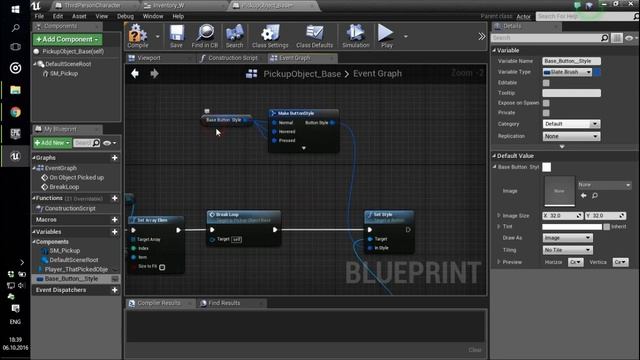Open Tiling No Tile dropdown
Image resolution: width=640 pixels, height=360 pixels.
point(567,250)
